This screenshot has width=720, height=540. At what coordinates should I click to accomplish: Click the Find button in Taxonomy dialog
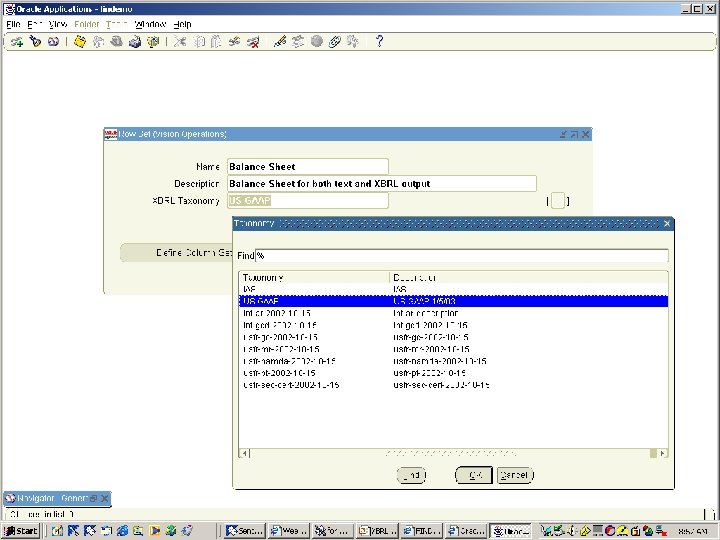click(x=411, y=475)
